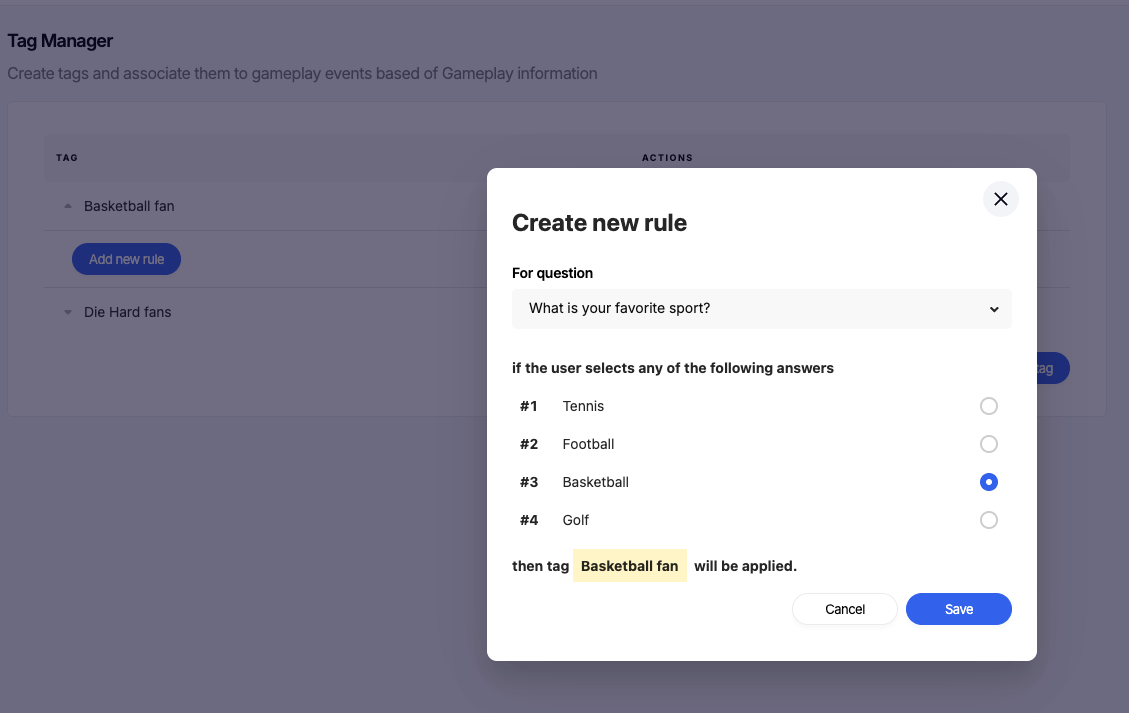
Task: Click the Tag Manager heading
Action: tap(60, 41)
